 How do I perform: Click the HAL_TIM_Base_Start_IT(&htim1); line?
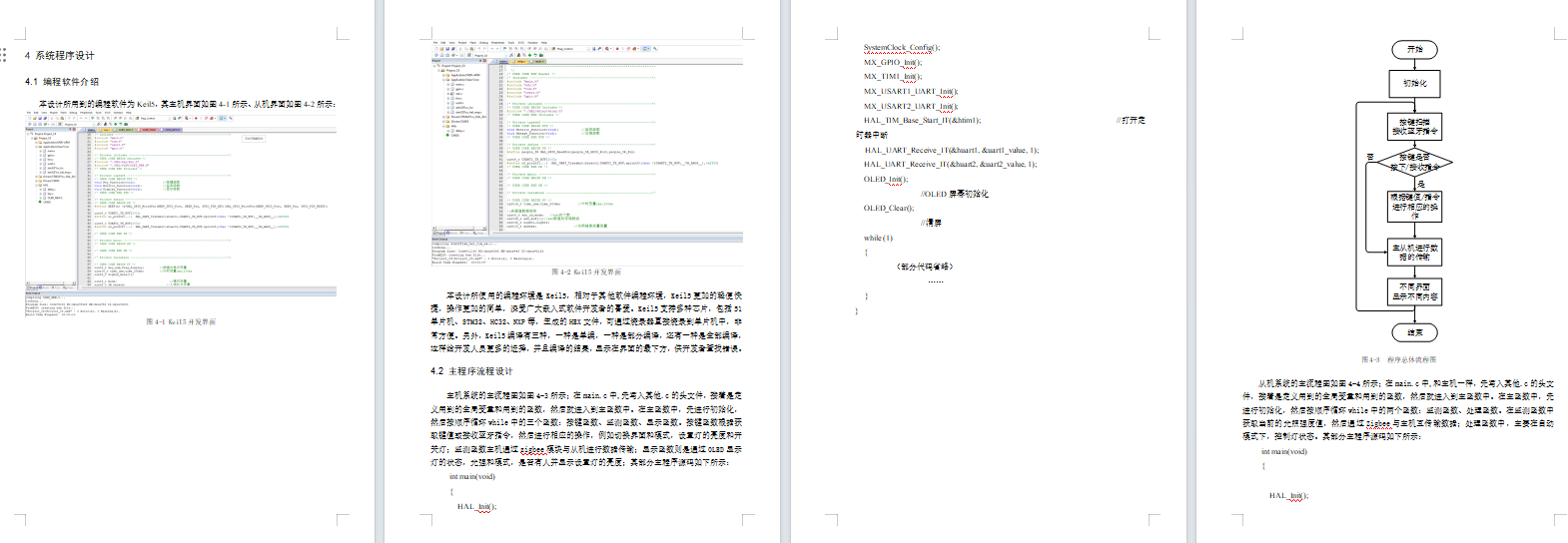coord(922,121)
